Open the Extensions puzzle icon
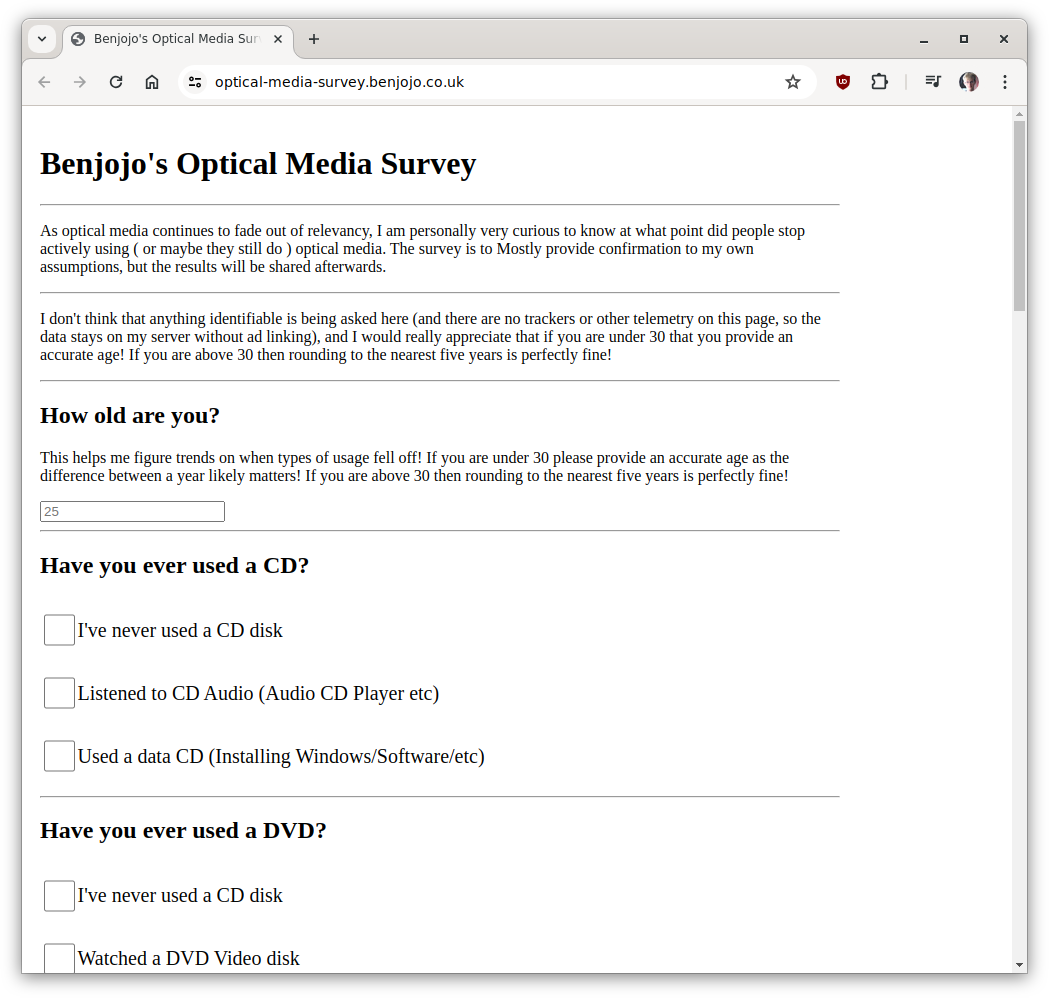The height and width of the screenshot is (998, 1049). tap(879, 82)
